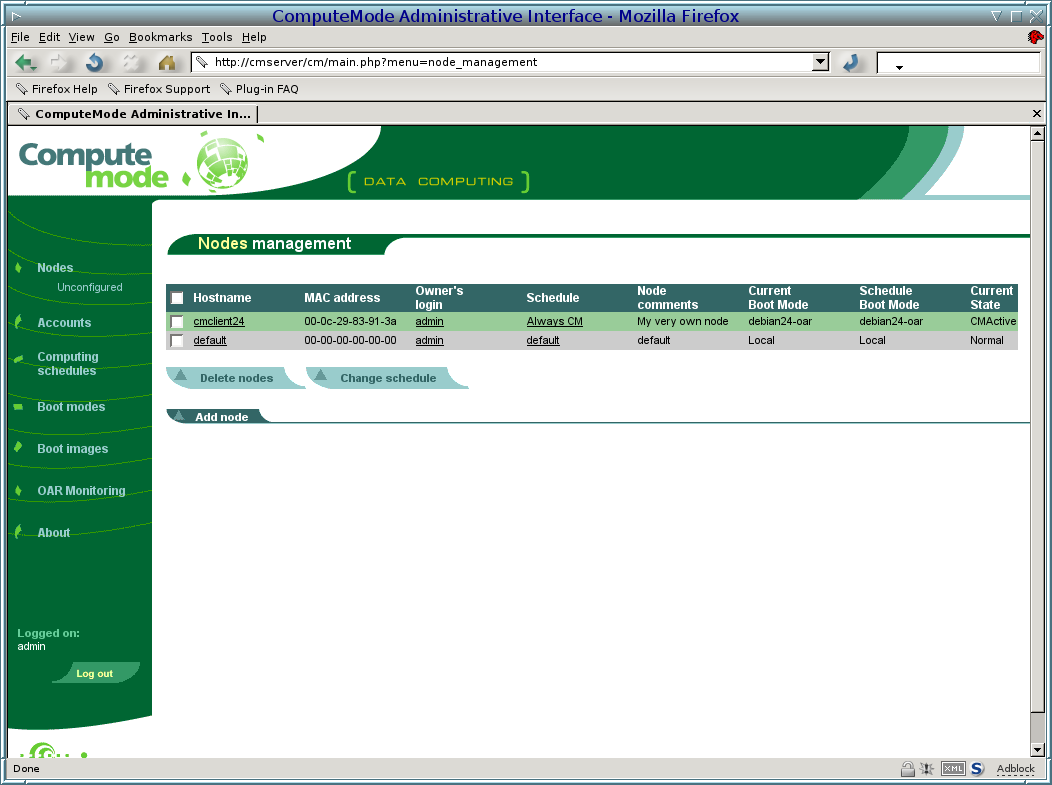Screen dimensions: 1052x785
Task: Click the padlock icon in the status bar
Action: click(907, 768)
